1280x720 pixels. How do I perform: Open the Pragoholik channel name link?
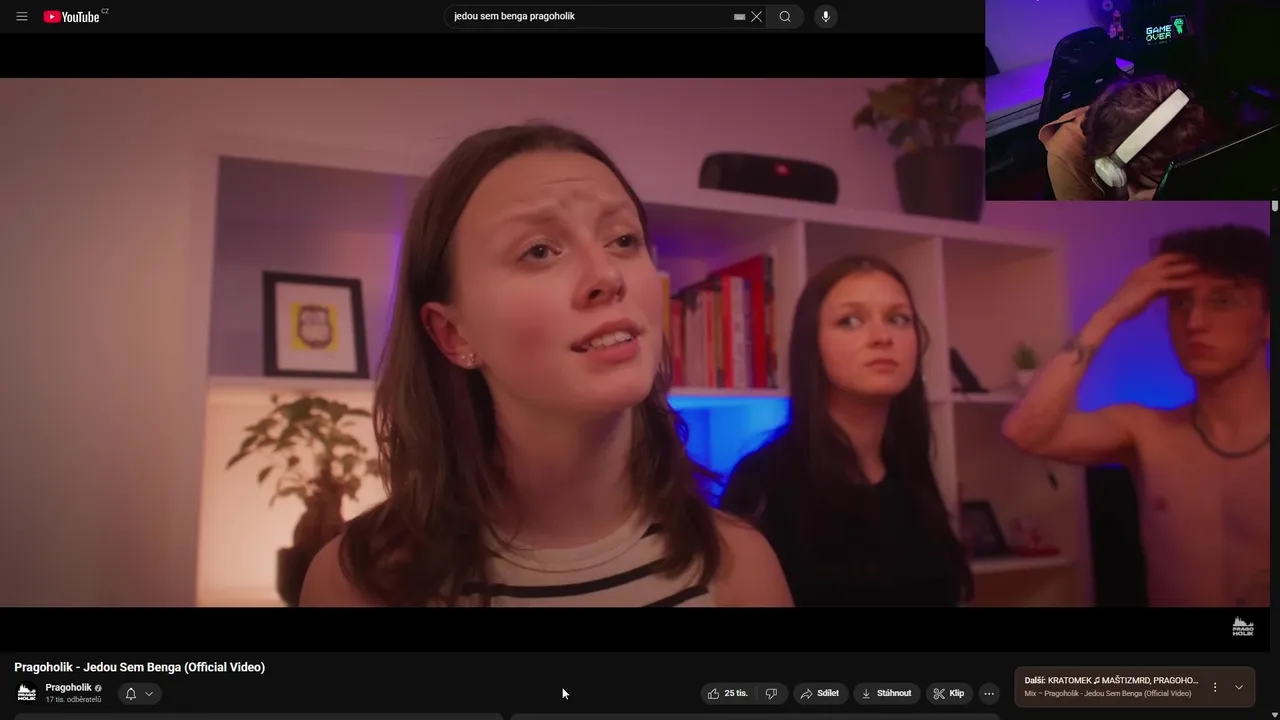pyautogui.click(x=68, y=687)
